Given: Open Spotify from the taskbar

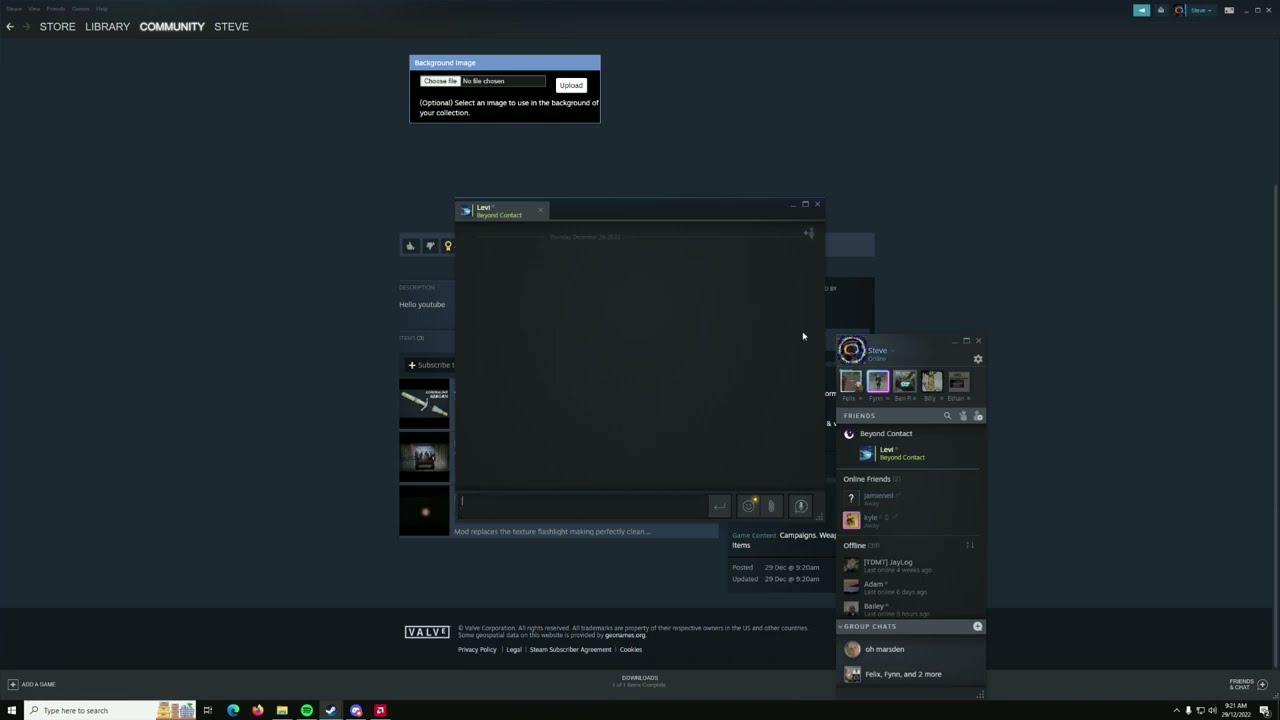Looking at the screenshot, I should (x=307, y=710).
